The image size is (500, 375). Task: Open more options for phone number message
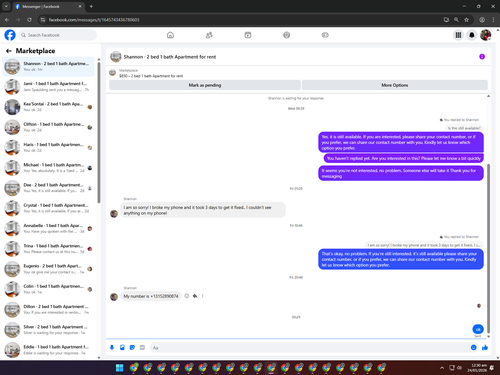[x=202, y=296]
